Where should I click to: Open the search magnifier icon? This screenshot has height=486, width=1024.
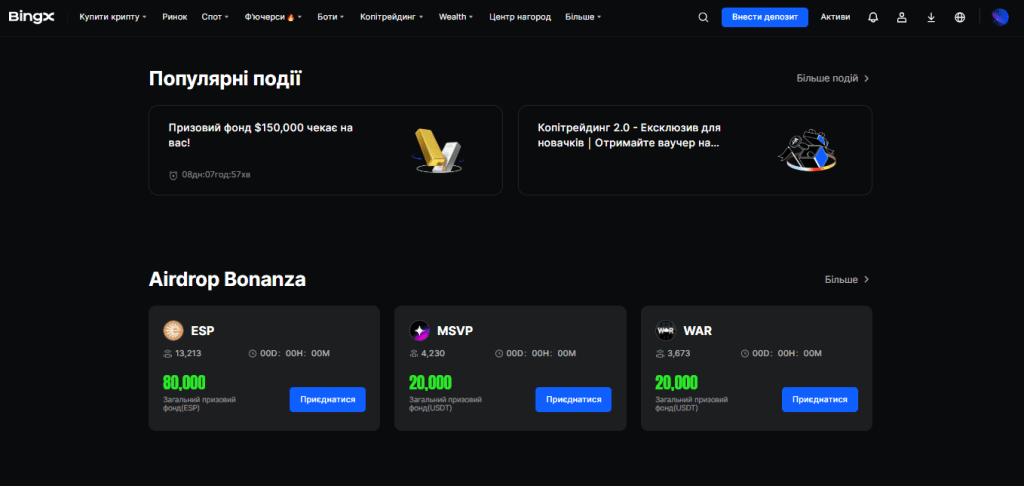click(x=703, y=18)
